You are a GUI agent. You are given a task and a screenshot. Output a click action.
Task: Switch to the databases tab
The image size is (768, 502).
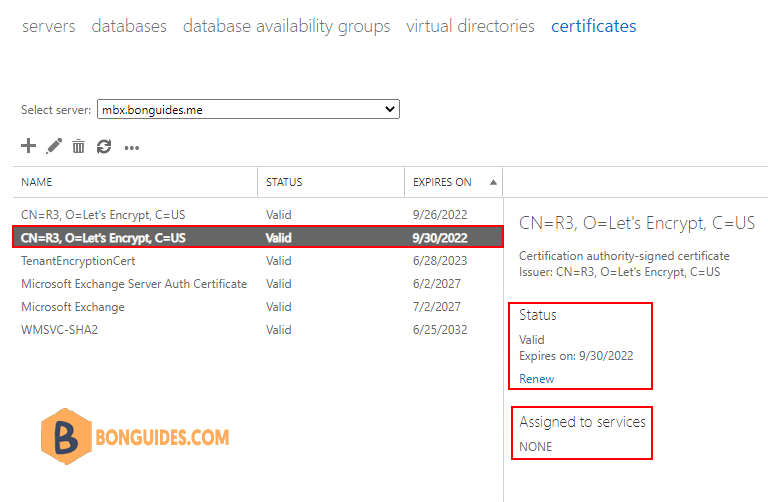129,26
